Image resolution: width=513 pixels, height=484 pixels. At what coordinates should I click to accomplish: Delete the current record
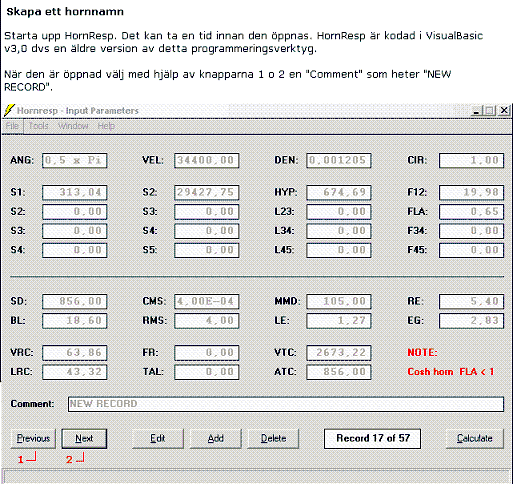(273, 438)
